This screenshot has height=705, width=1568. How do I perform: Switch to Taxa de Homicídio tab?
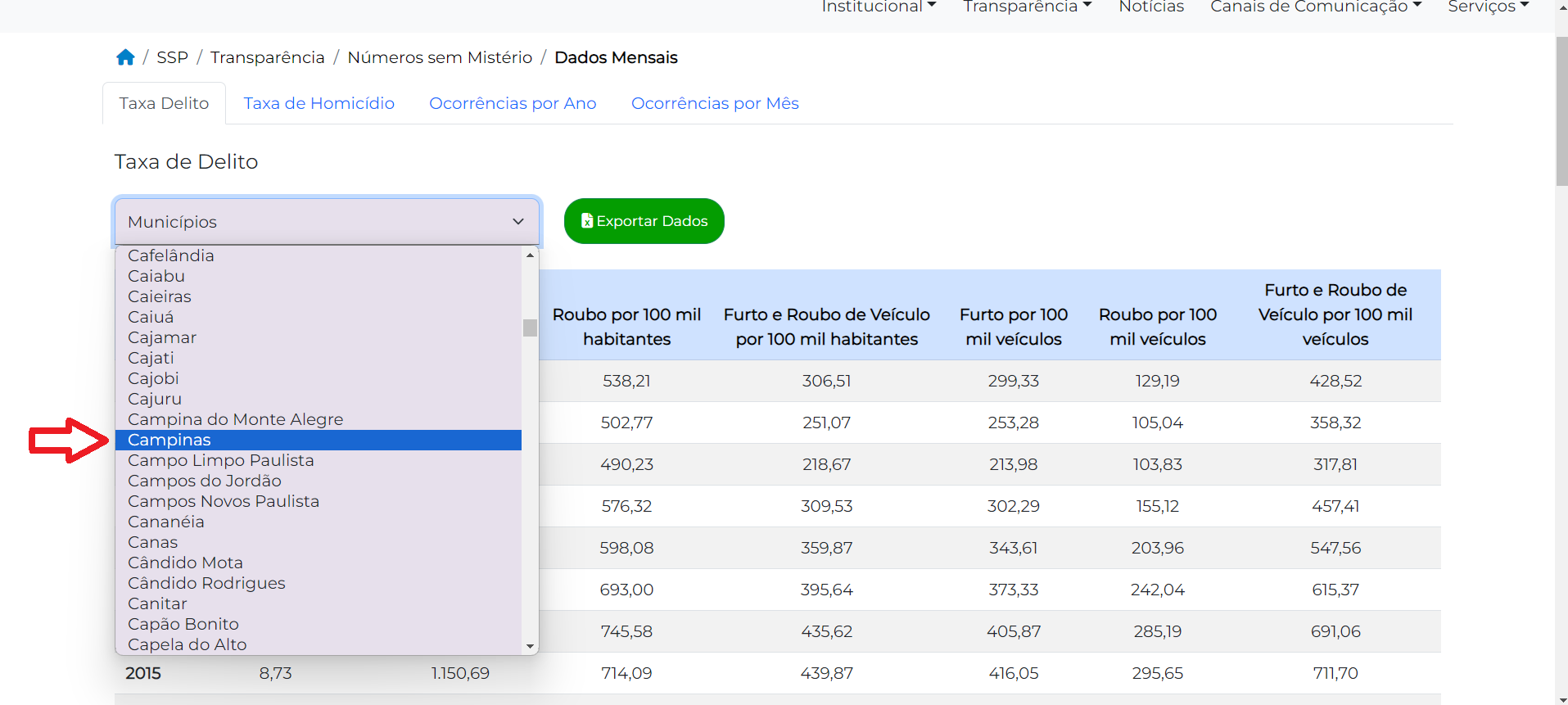pos(319,103)
